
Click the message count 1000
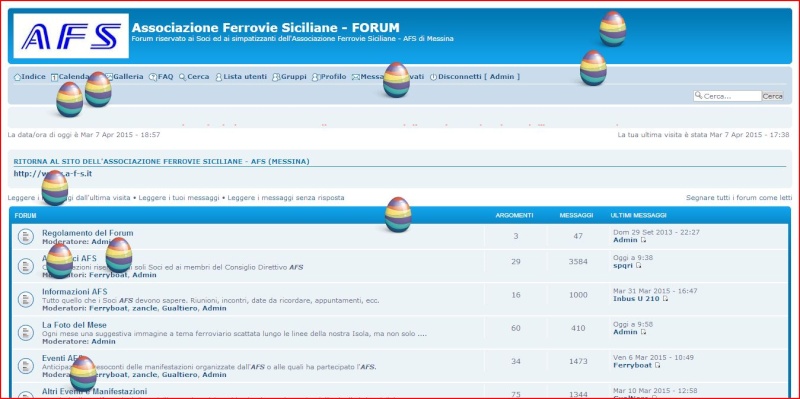[578, 295]
